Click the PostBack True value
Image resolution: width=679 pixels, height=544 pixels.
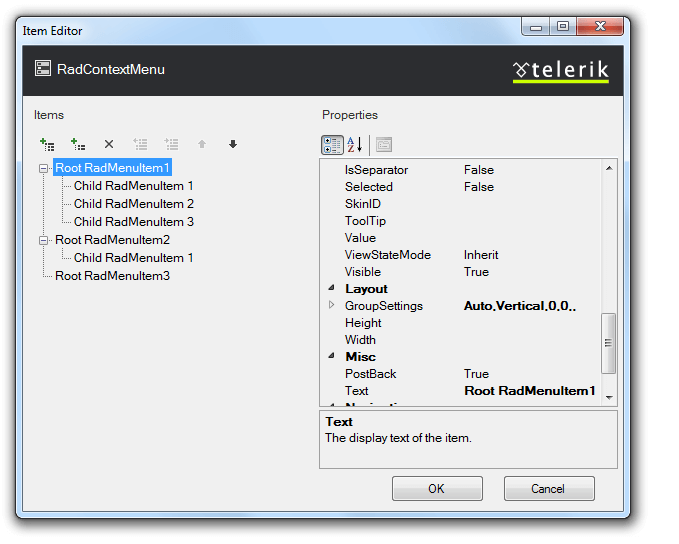tap(476, 373)
